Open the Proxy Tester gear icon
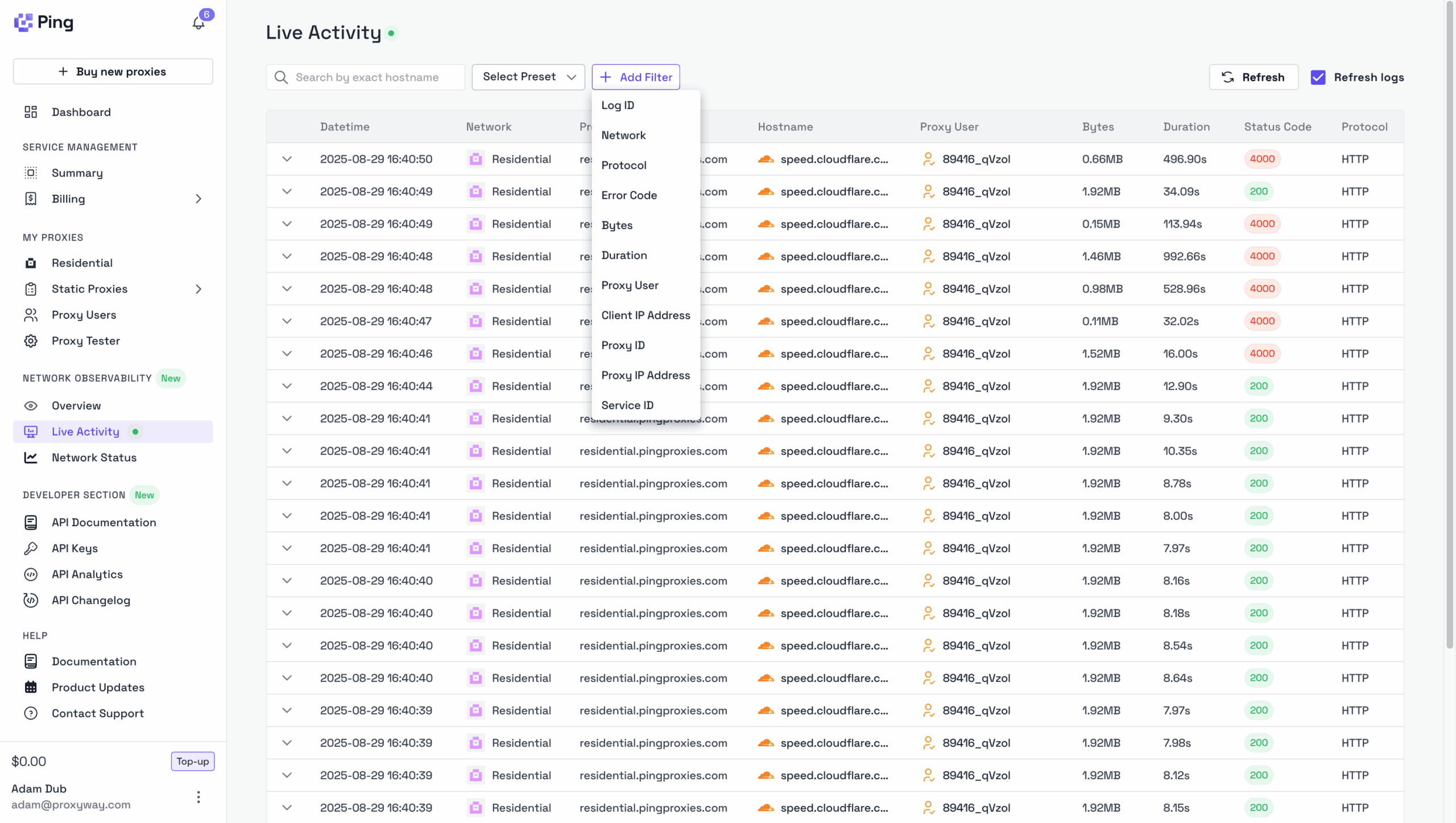1456x823 pixels. click(31, 341)
